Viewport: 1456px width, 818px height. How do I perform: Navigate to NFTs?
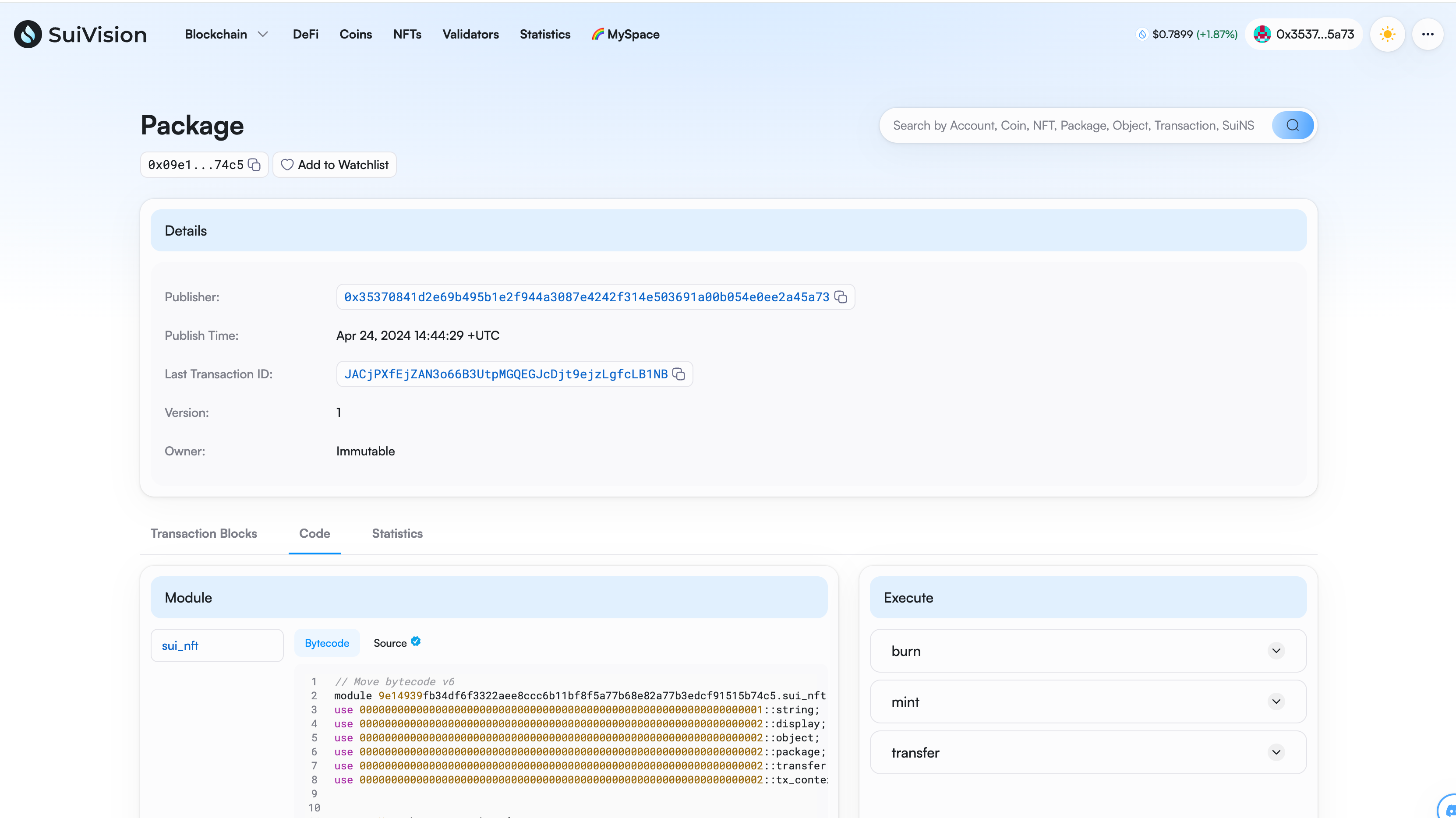tap(407, 35)
